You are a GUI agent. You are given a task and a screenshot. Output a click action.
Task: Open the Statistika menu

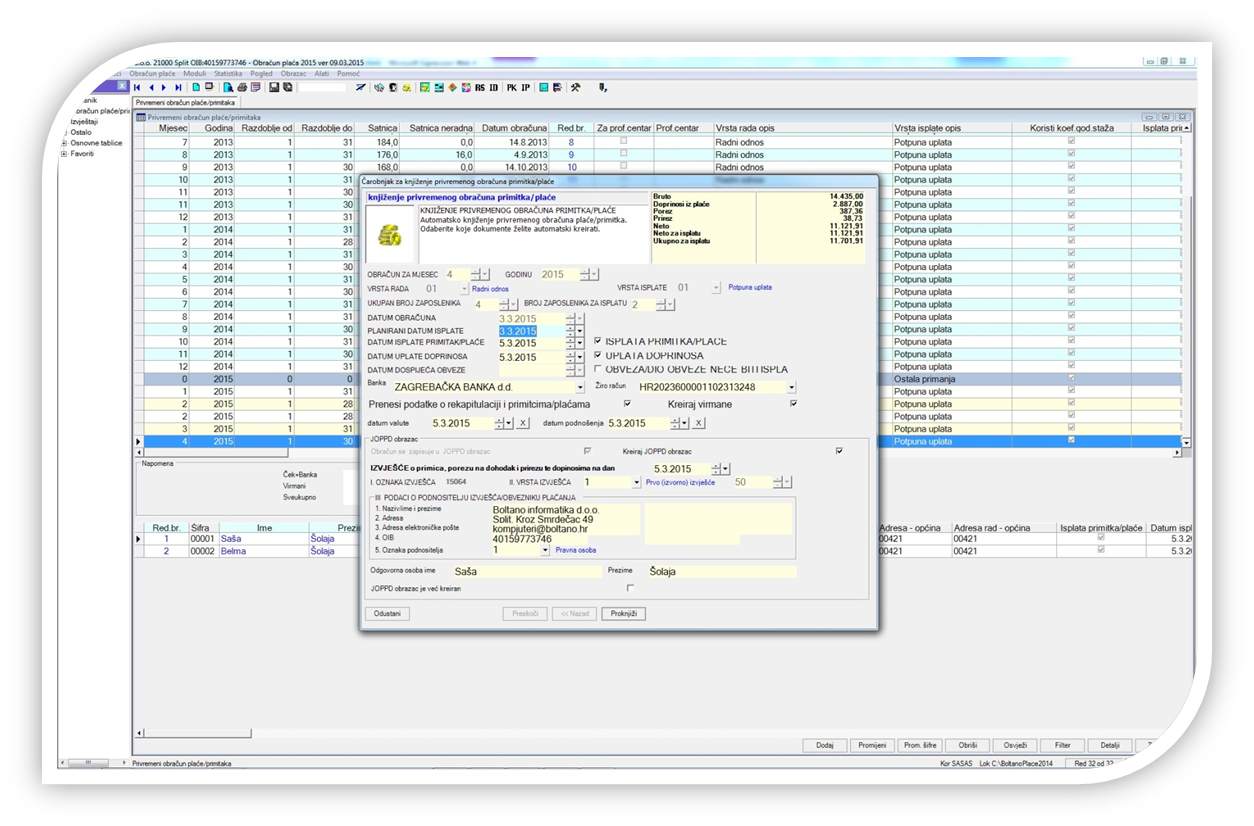(x=228, y=73)
